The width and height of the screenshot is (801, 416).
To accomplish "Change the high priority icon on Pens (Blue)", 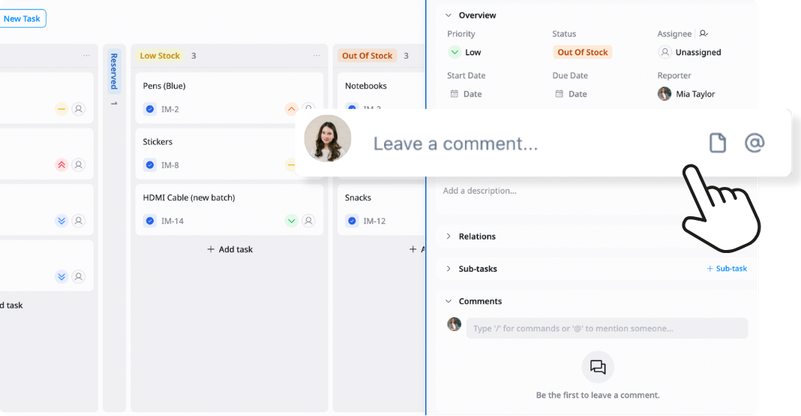I will [291, 109].
